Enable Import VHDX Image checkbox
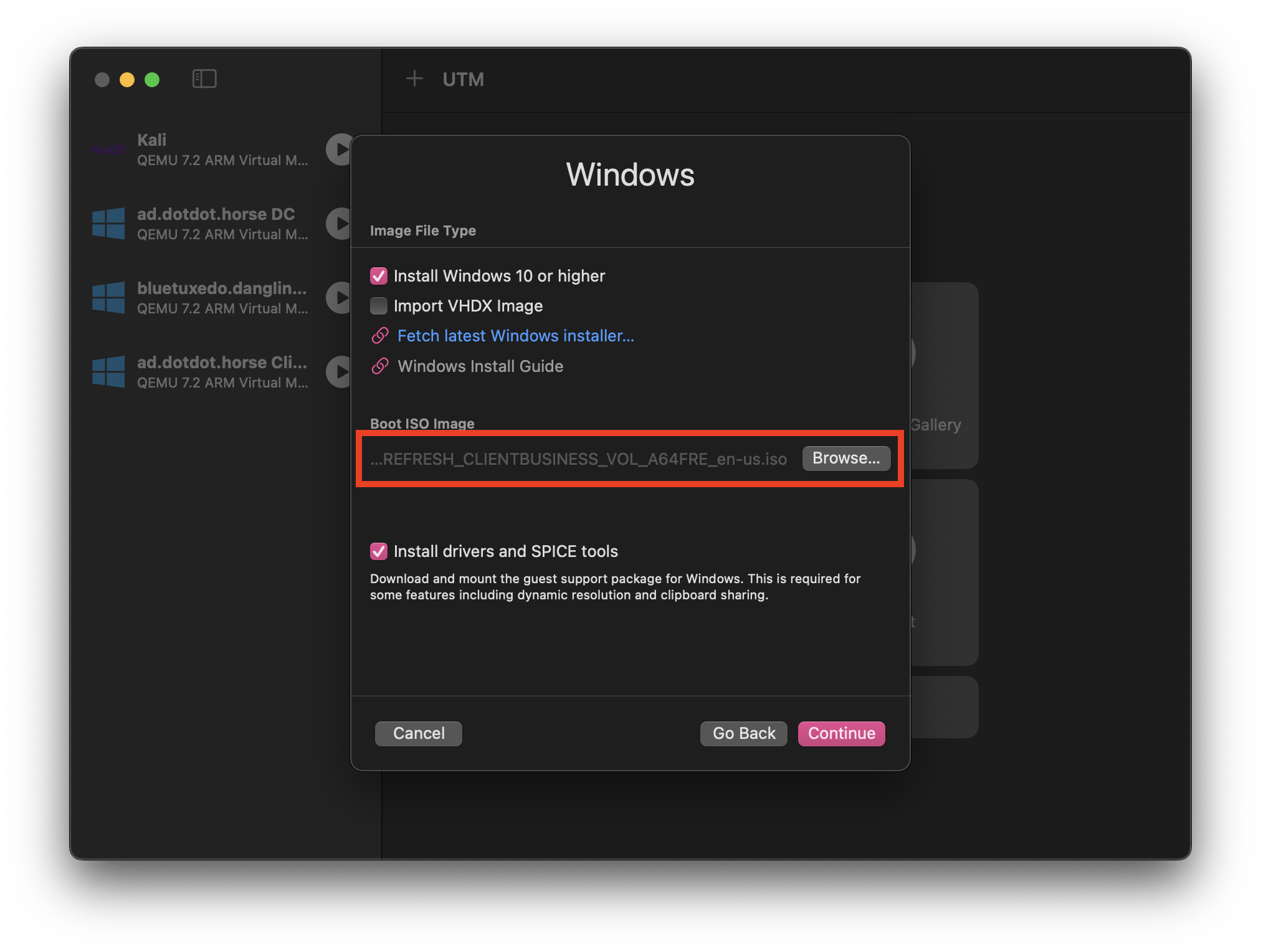 pos(379,306)
